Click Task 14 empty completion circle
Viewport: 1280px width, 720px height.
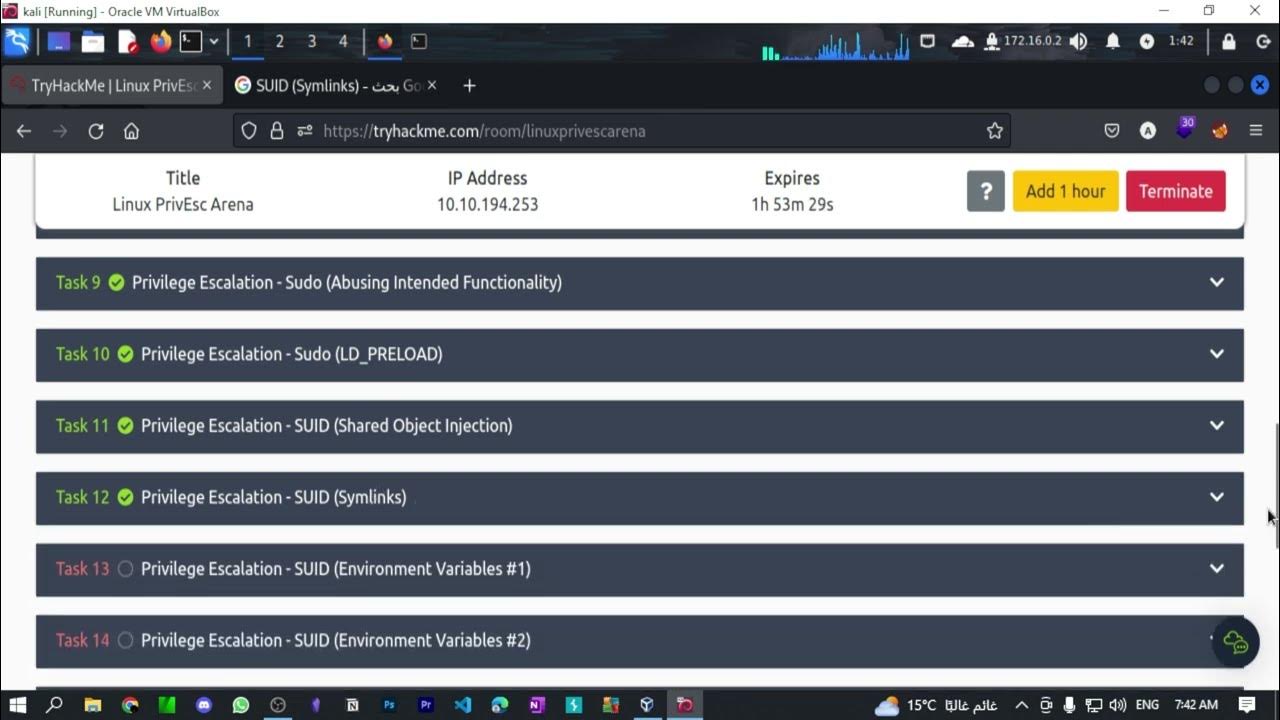click(125, 640)
